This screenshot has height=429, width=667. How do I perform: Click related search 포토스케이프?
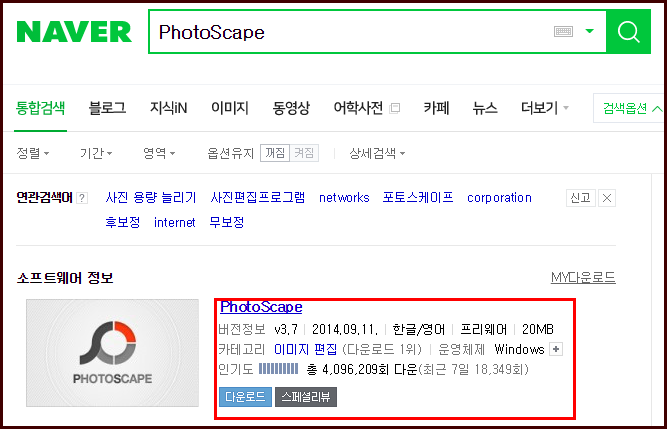(x=418, y=198)
